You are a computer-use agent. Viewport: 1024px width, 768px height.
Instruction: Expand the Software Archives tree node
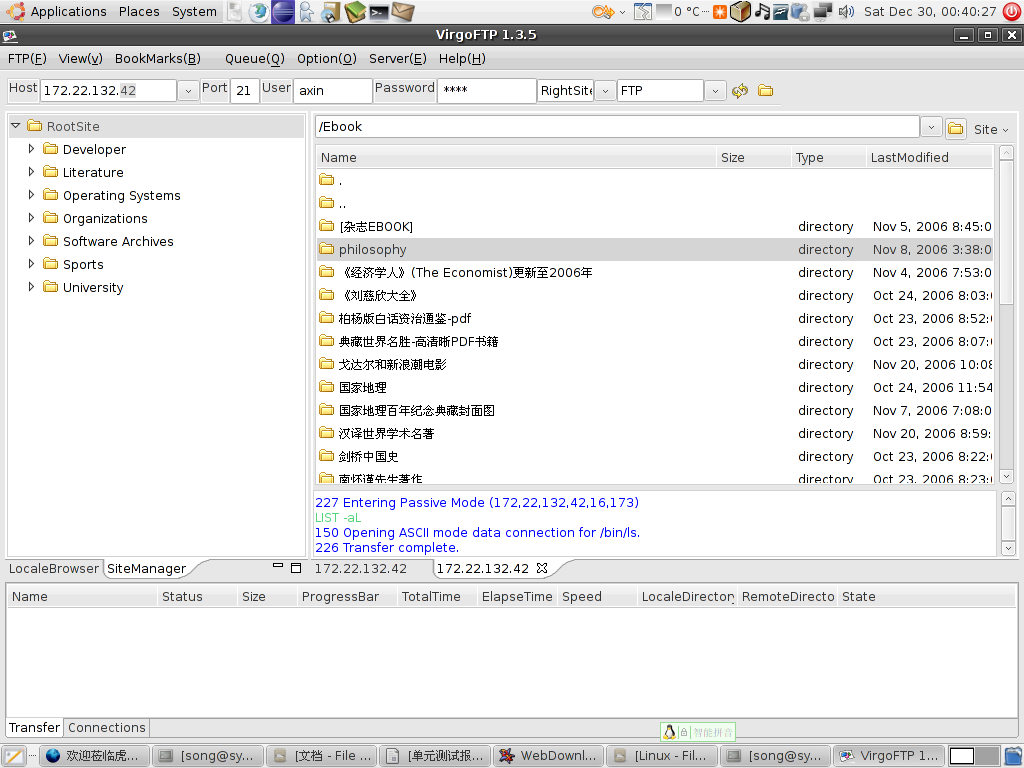(31, 241)
